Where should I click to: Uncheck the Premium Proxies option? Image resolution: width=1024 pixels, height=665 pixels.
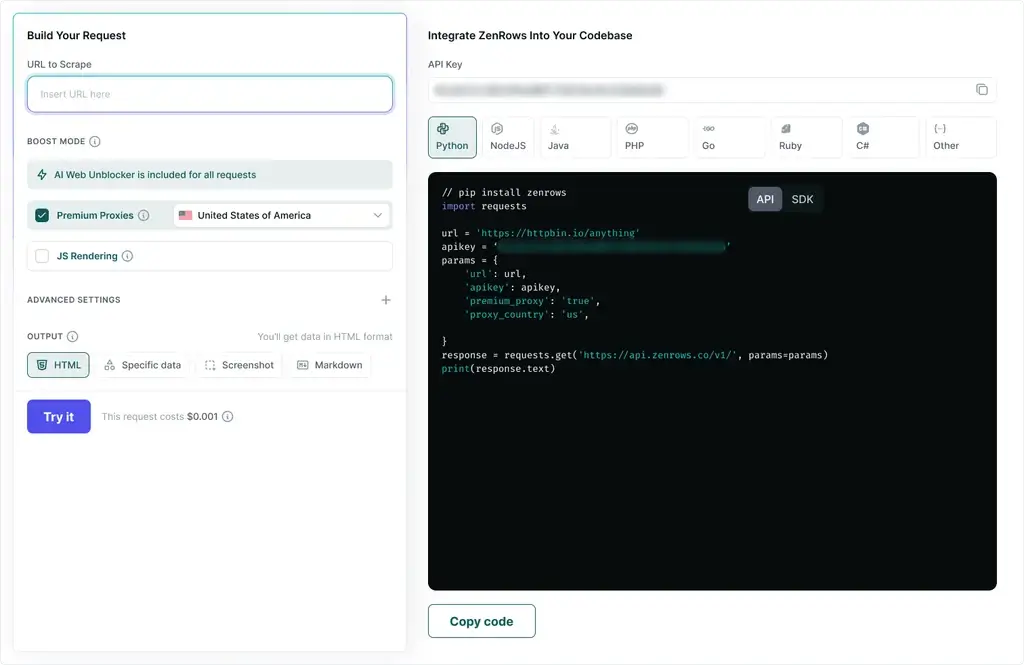41,214
